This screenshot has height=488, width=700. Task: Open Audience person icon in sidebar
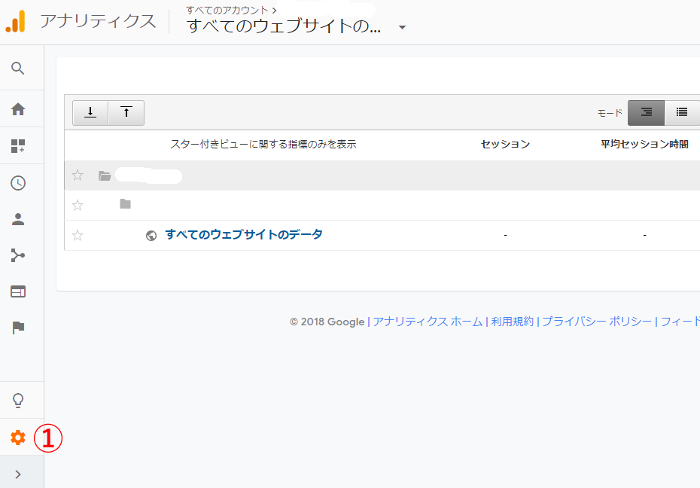click(x=18, y=219)
